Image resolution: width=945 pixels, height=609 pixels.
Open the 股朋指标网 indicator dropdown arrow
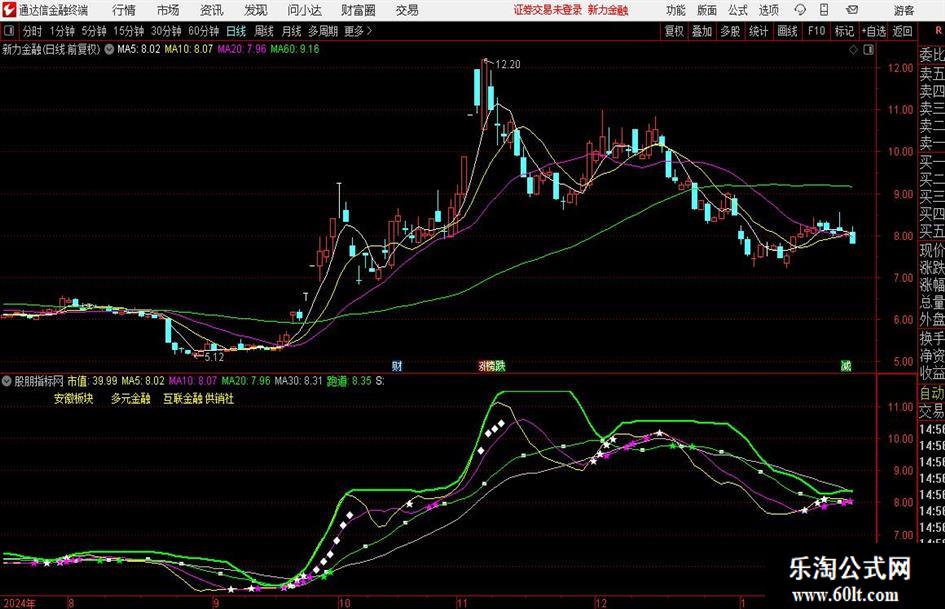(7, 381)
